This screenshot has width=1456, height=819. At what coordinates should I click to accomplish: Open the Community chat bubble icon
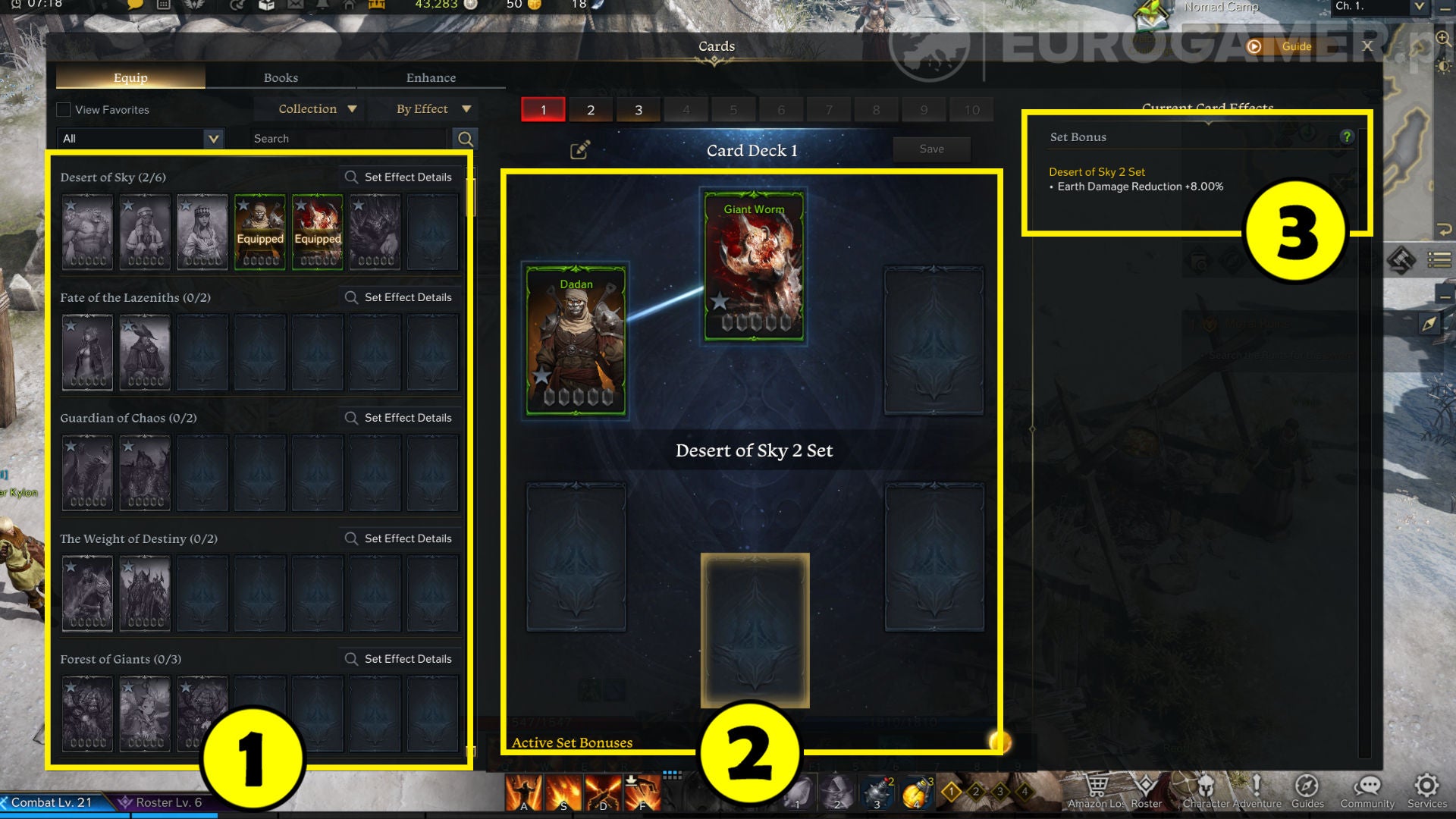tap(1367, 786)
